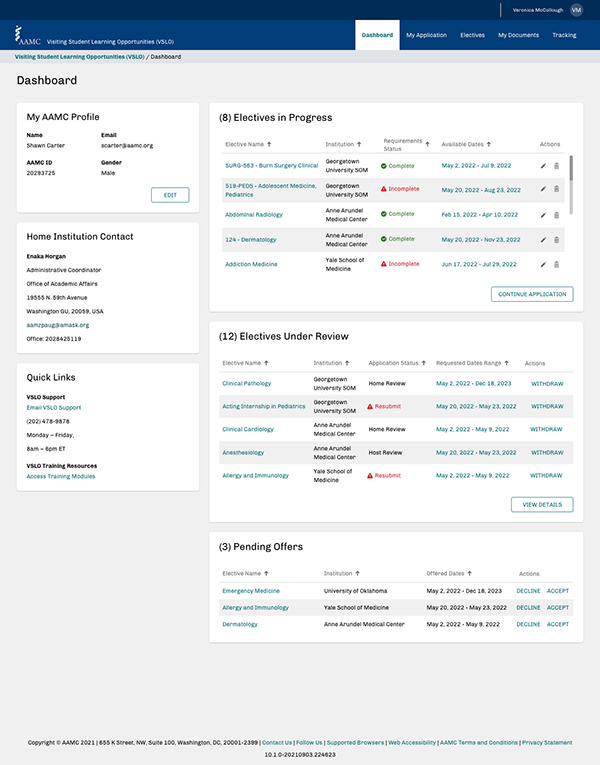Sort by Requested Dates Range
600x765 pixels.
point(506,363)
